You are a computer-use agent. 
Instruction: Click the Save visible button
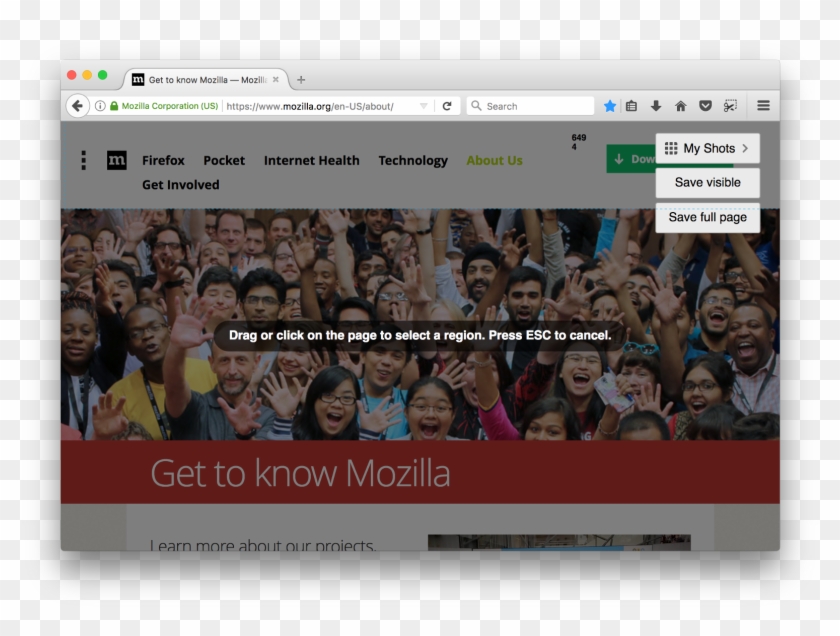[x=707, y=183]
